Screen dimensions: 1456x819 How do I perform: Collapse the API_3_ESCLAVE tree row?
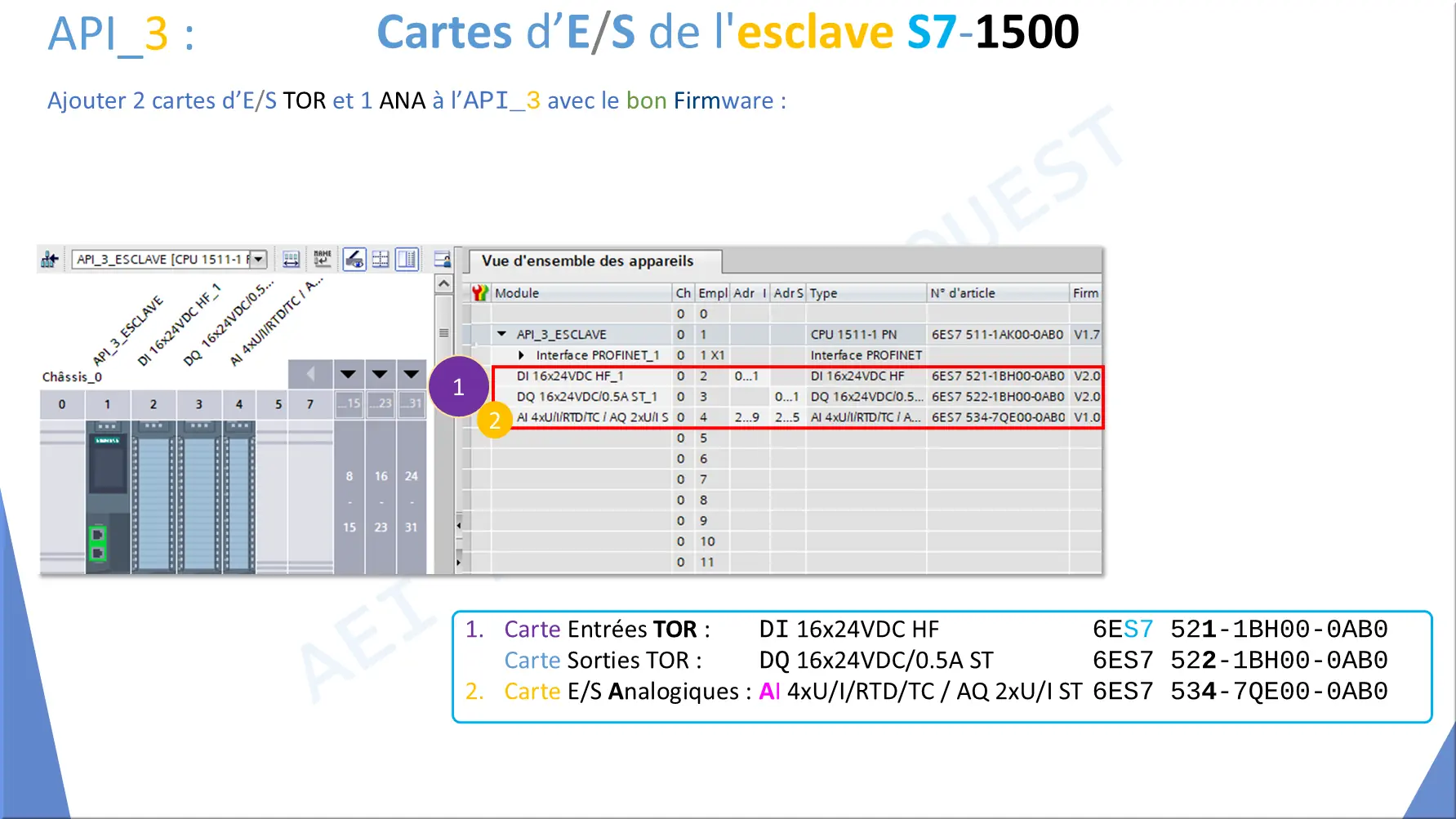[501, 334]
